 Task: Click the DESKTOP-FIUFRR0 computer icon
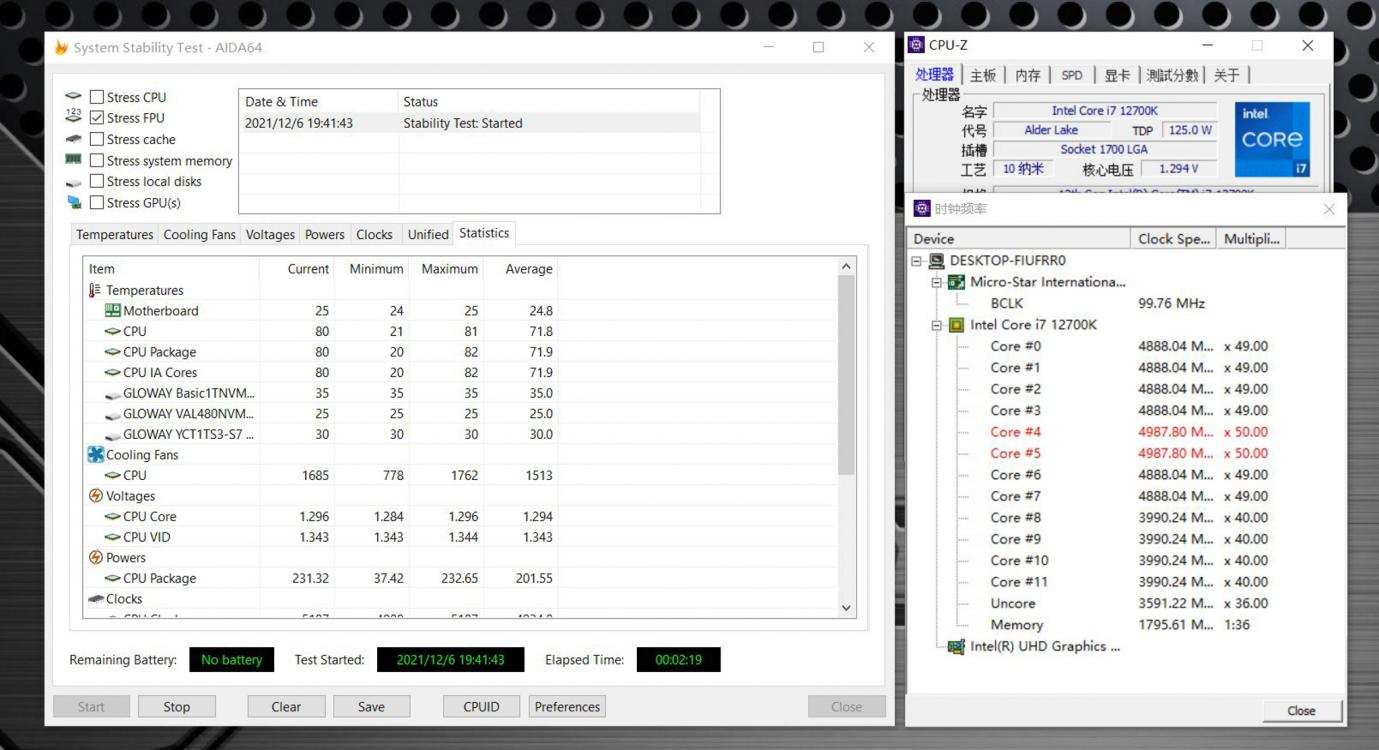(x=937, y=261)
